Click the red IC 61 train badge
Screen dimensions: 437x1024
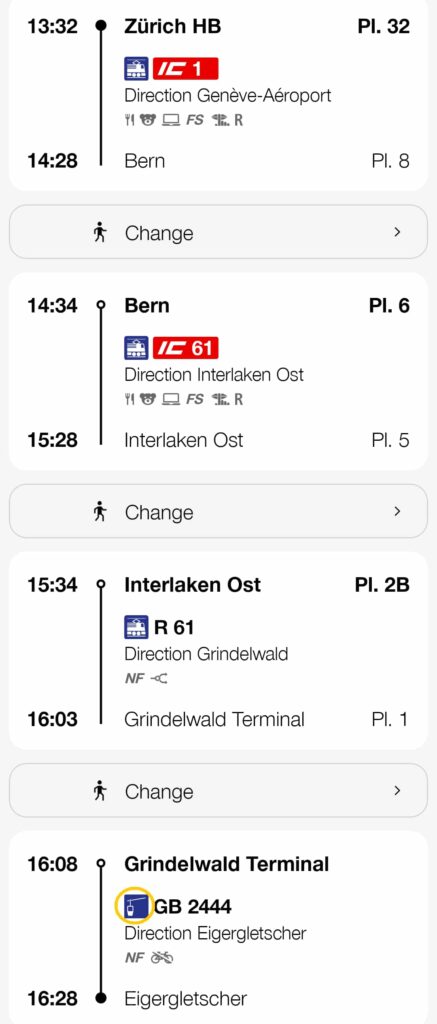click(186, 348)
